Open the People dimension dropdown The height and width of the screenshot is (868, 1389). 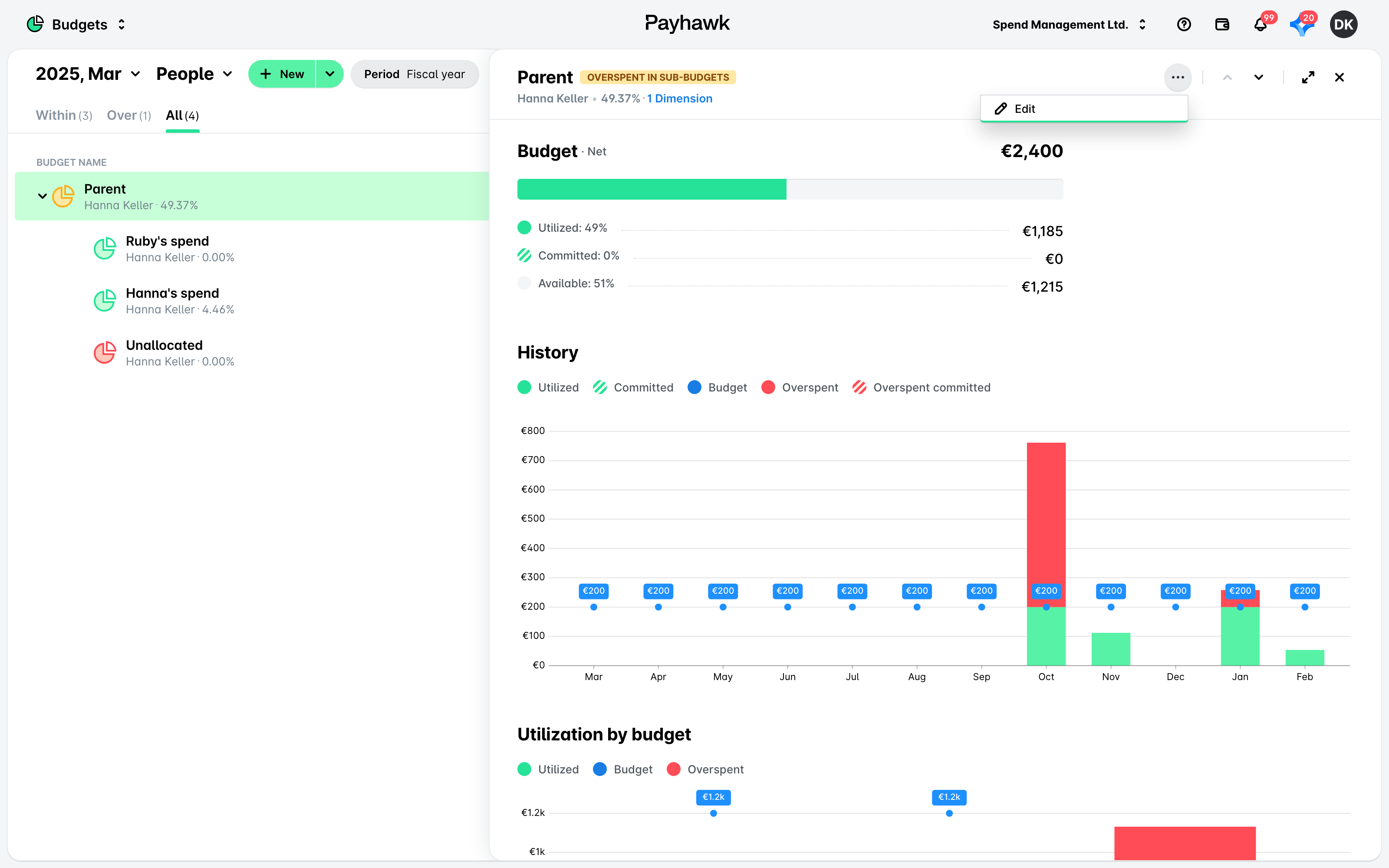(194, 74)
